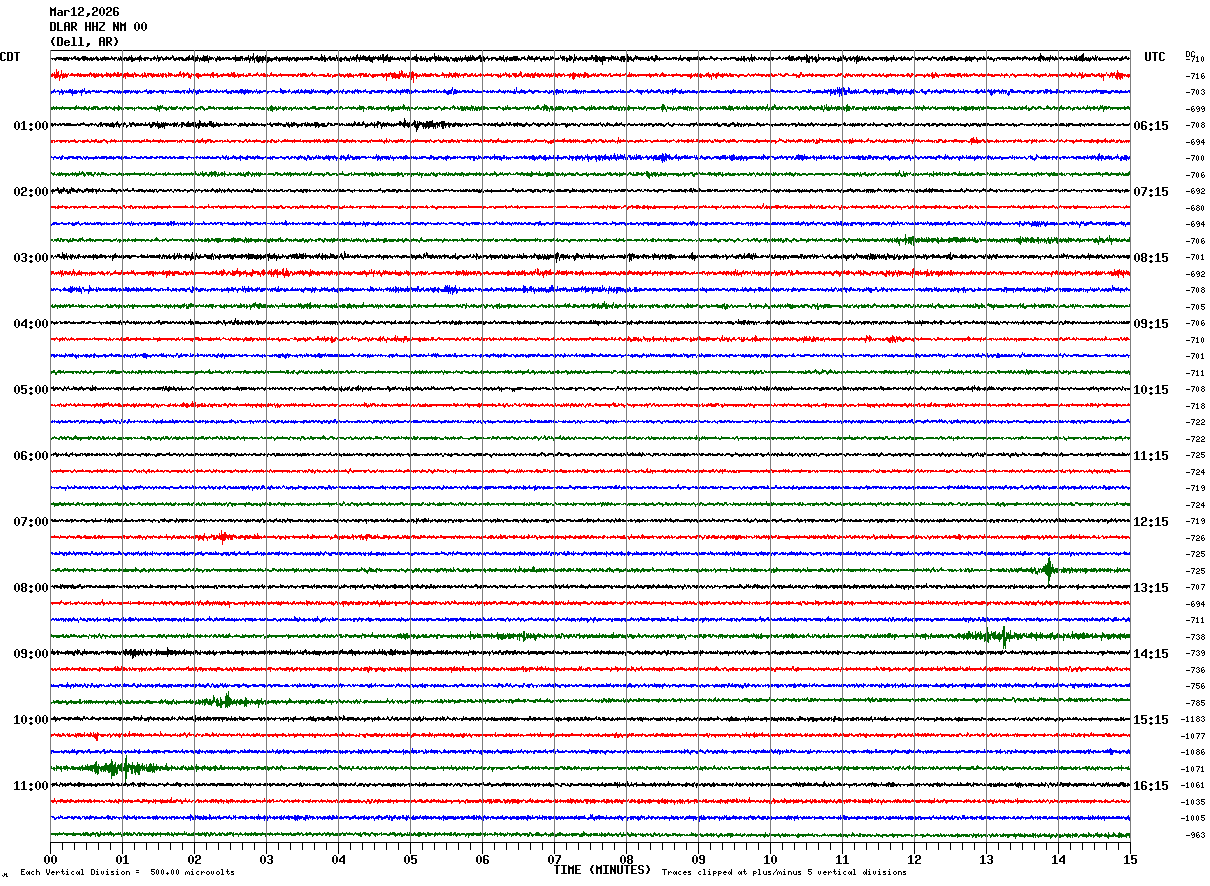Click the (Dell, AR) location text

[x=84, y=42]
